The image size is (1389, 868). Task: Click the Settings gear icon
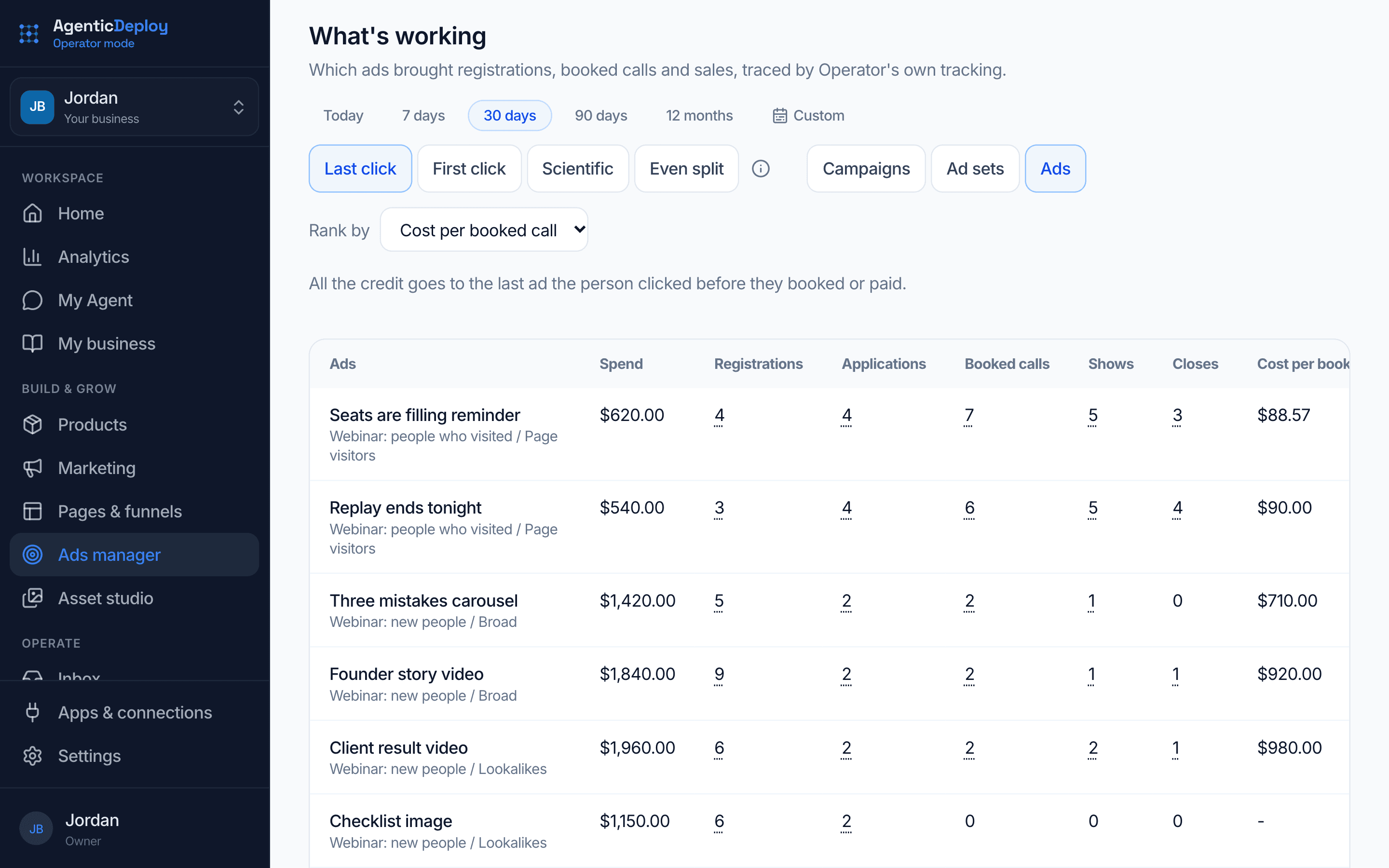tap(33, 756)
